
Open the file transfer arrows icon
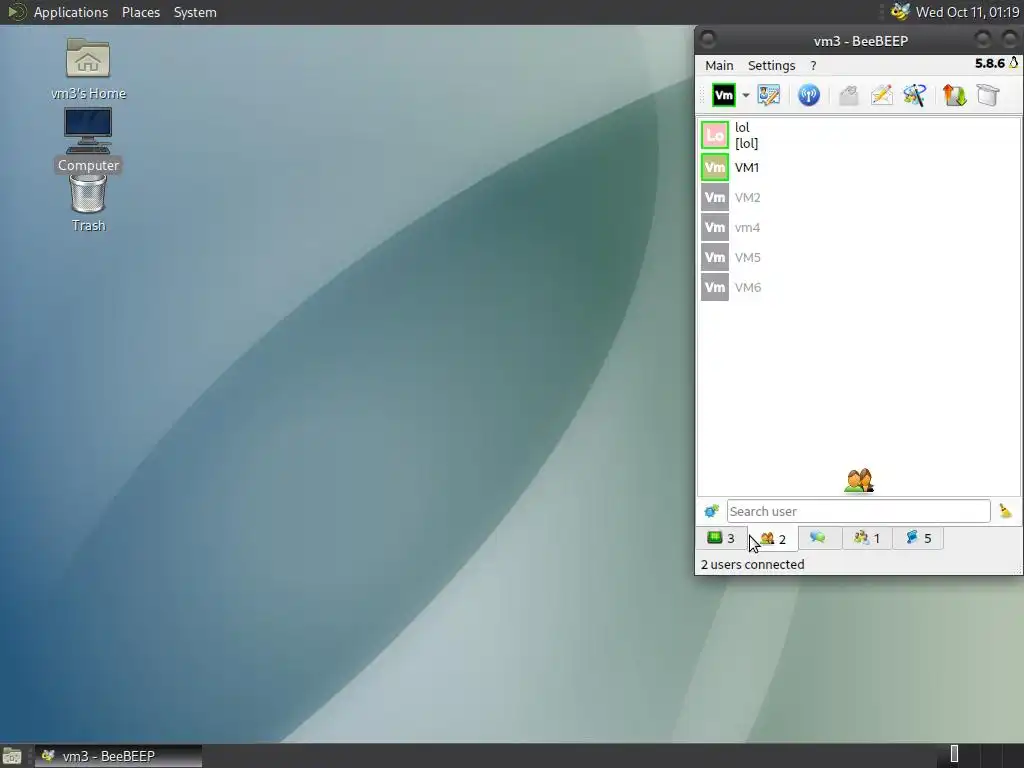(954, 95)
